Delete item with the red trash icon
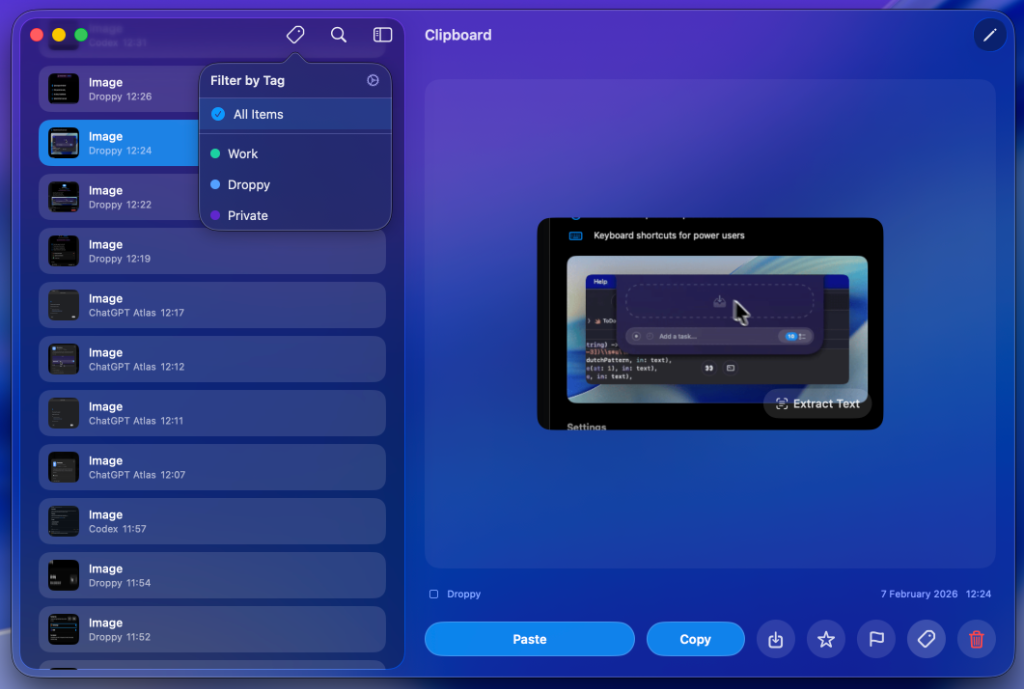This screenshot has width=1024, height=689. (x=977, y=639)
